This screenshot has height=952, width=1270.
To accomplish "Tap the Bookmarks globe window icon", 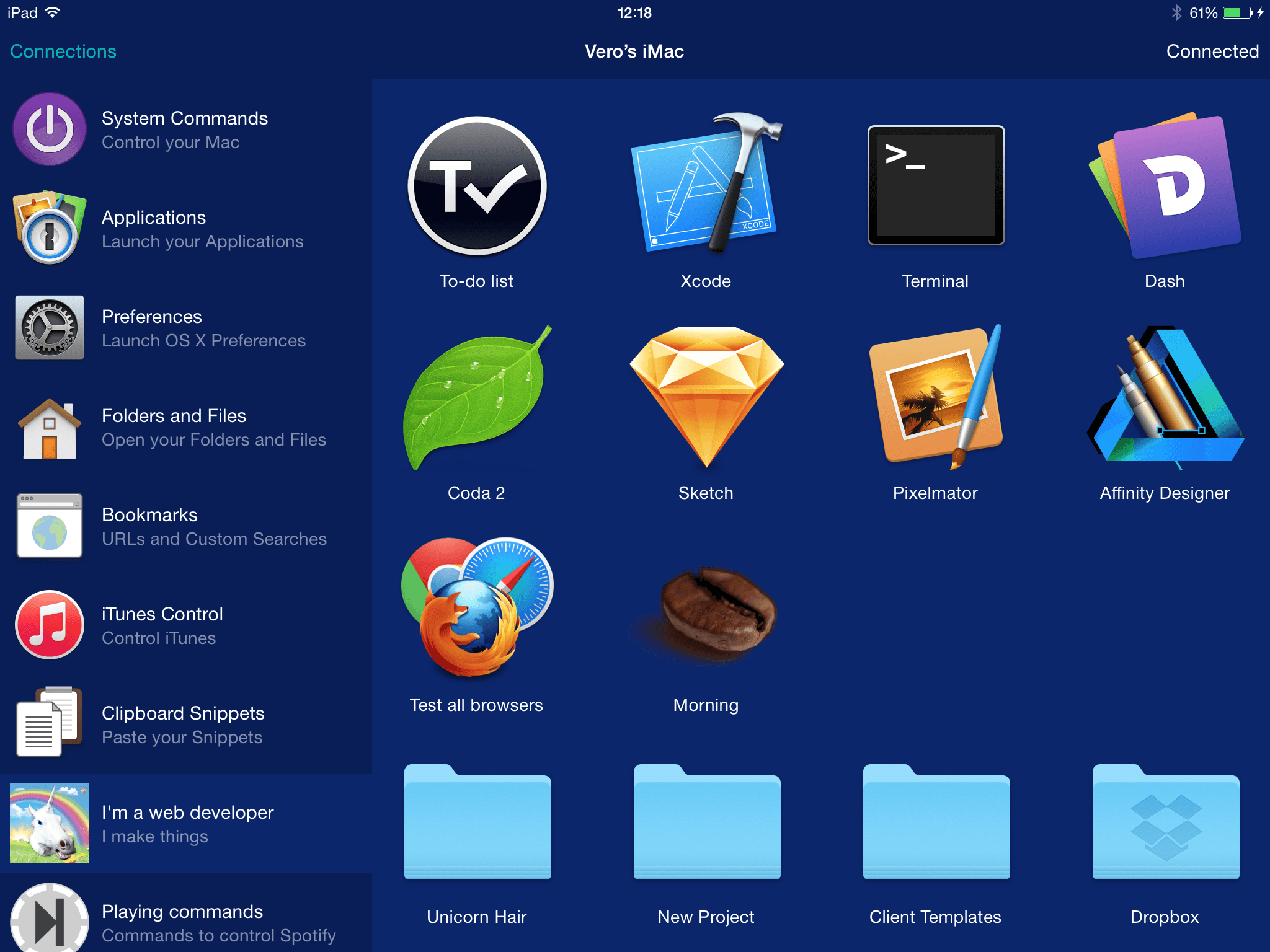I will (50, 526).
